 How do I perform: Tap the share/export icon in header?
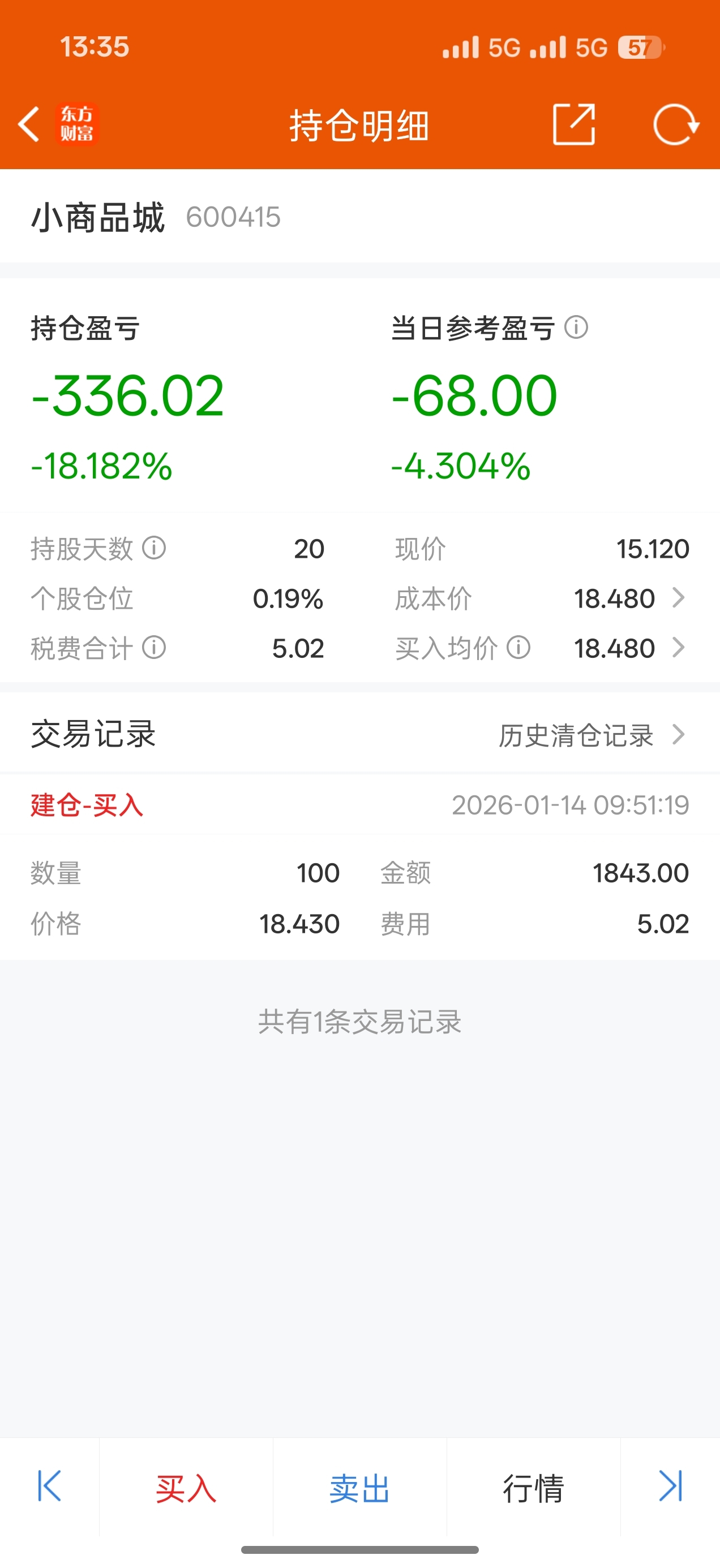(x=574, y=124)
